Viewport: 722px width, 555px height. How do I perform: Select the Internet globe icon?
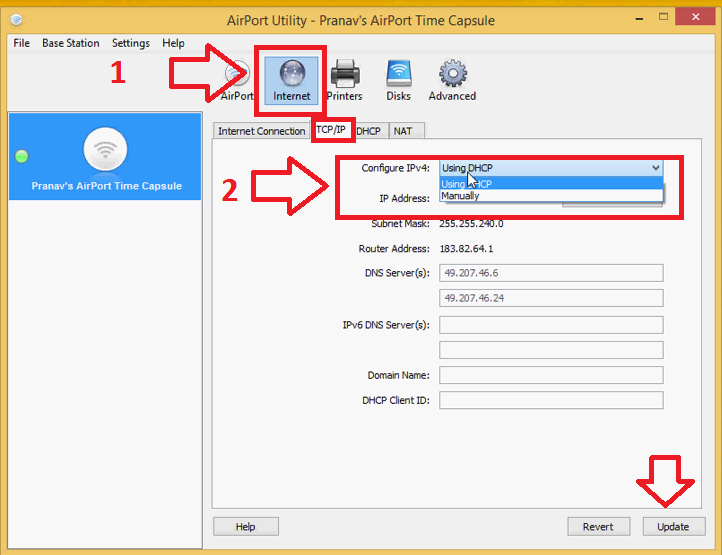click(x=292, y=78)
